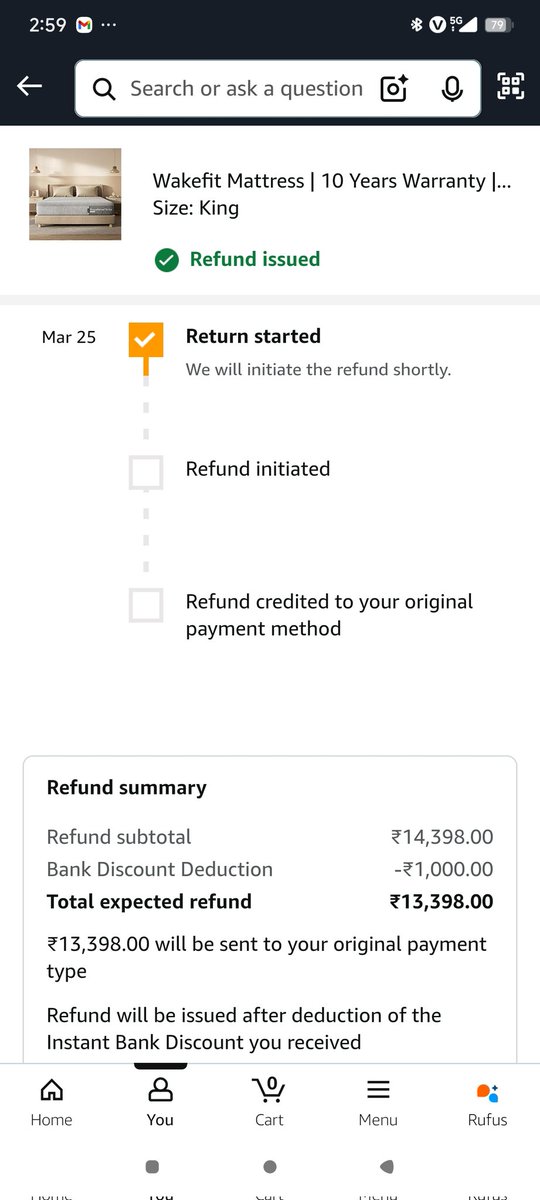Tap the microphone voice search icon
Image resolution: width=540 pixels, height=1200 pixels.
[x=452, y=89]
